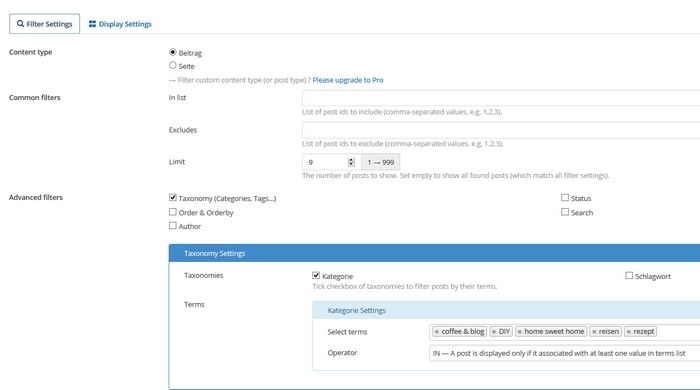
Task: Uncheck Taxonomy (Categories, Tags...) filter
Action: click(x=173, y=197)
